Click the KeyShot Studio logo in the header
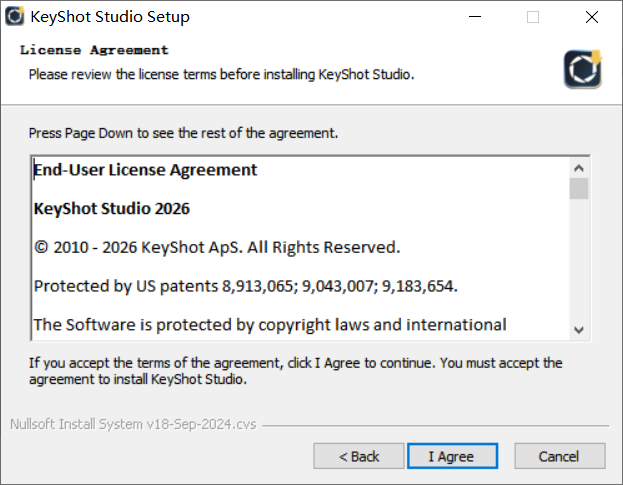Image resolution: width=623 pixels, height=485 pixels. tap(583, 69)
